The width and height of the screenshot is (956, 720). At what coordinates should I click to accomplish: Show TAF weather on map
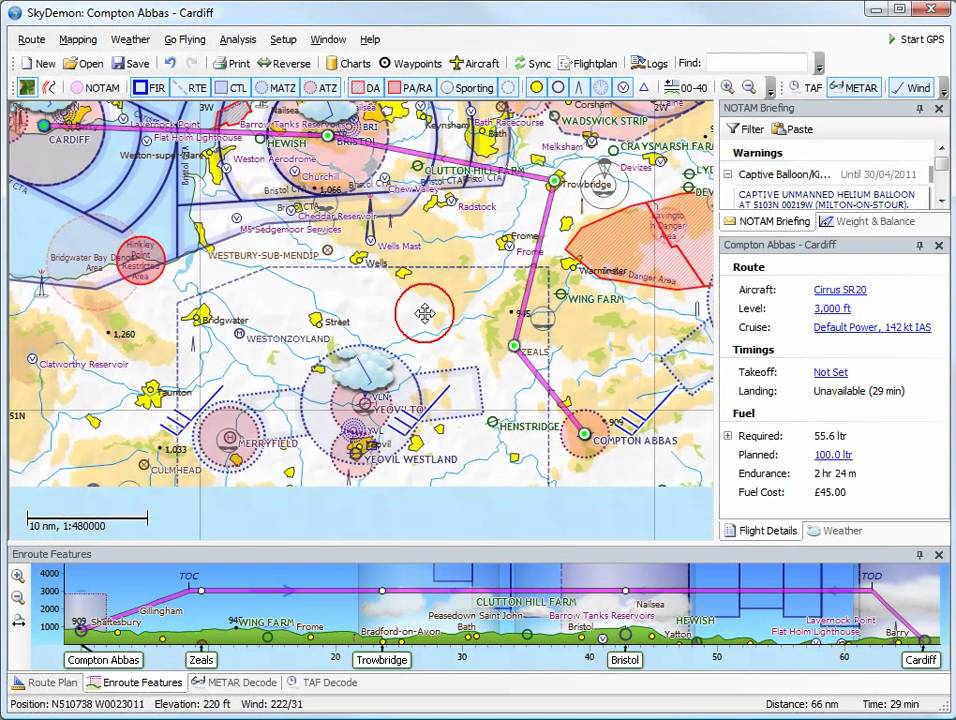tap(806, 88)
